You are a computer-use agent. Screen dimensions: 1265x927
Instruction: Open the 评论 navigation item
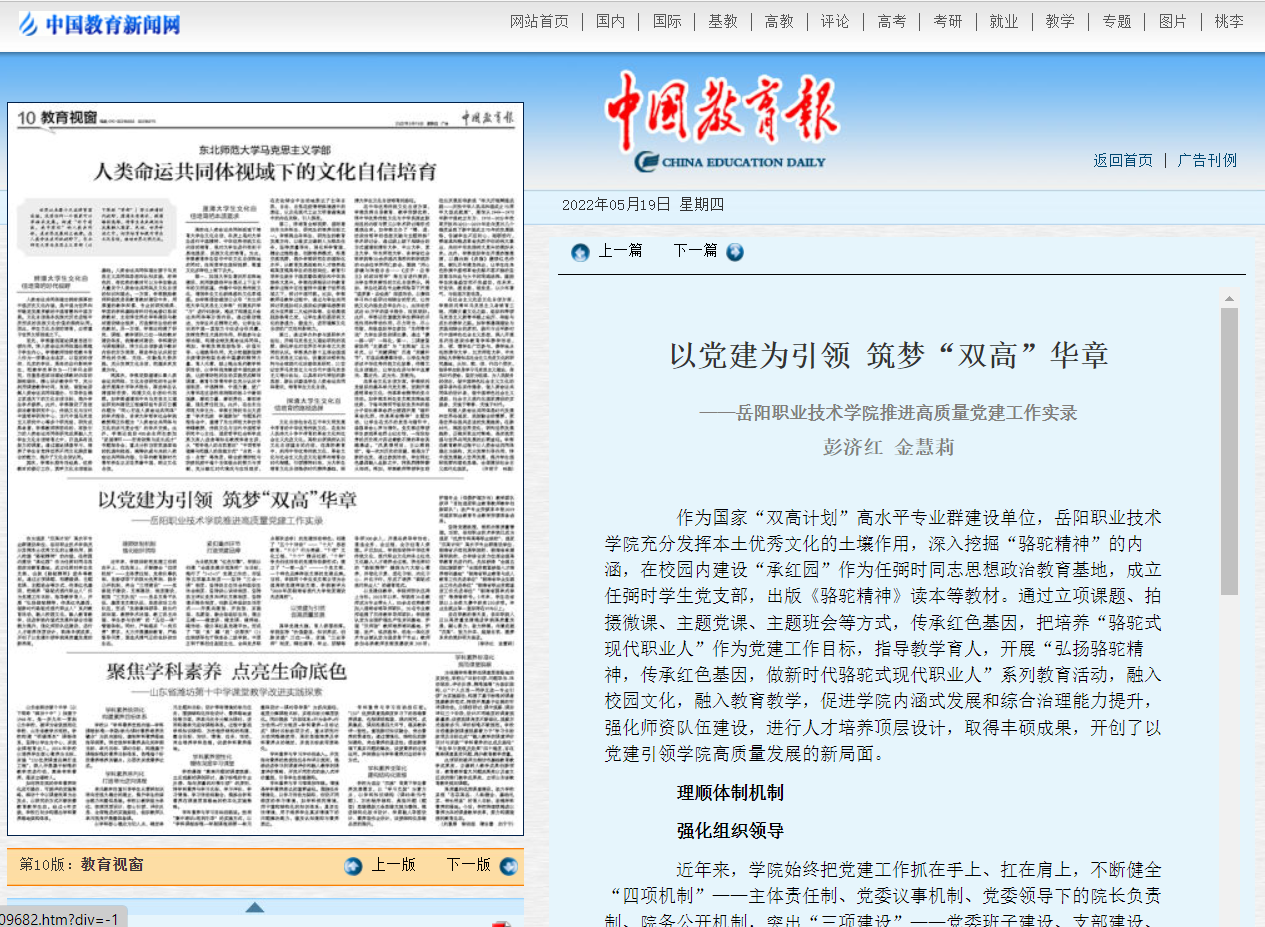(x=835, y=21)
